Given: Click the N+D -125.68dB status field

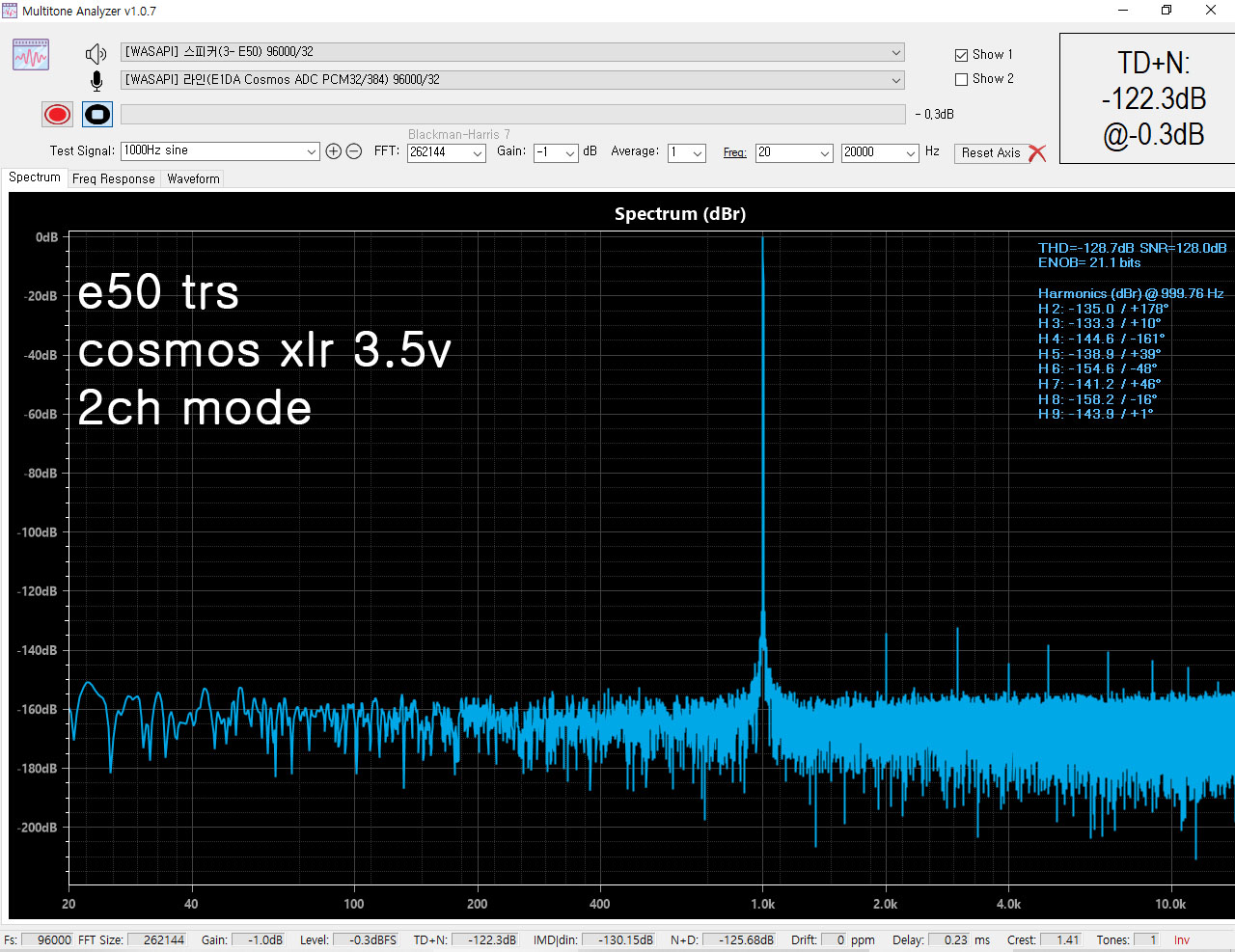Looking at the screenshot, I should pyautogui.click(x=739, y=940).
